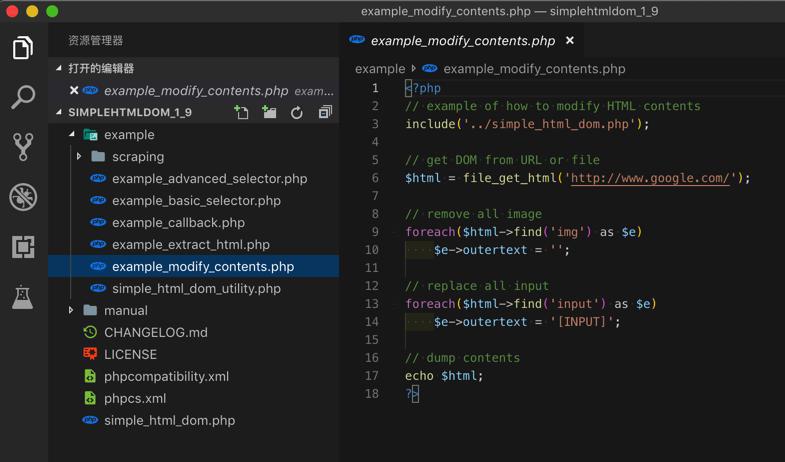The image size is (785, 462).
Task: Click the New File icon in explorer header
Action: 241,113
